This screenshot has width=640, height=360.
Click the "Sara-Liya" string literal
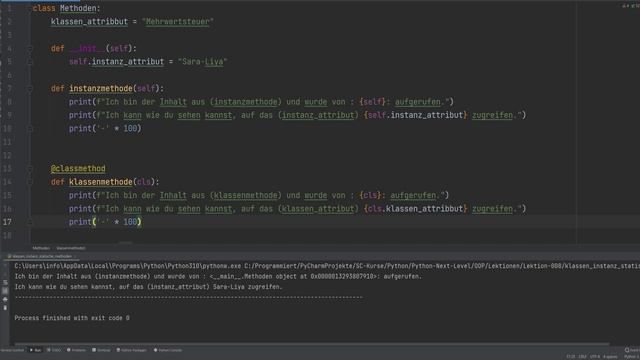click(x=202, y=62)
